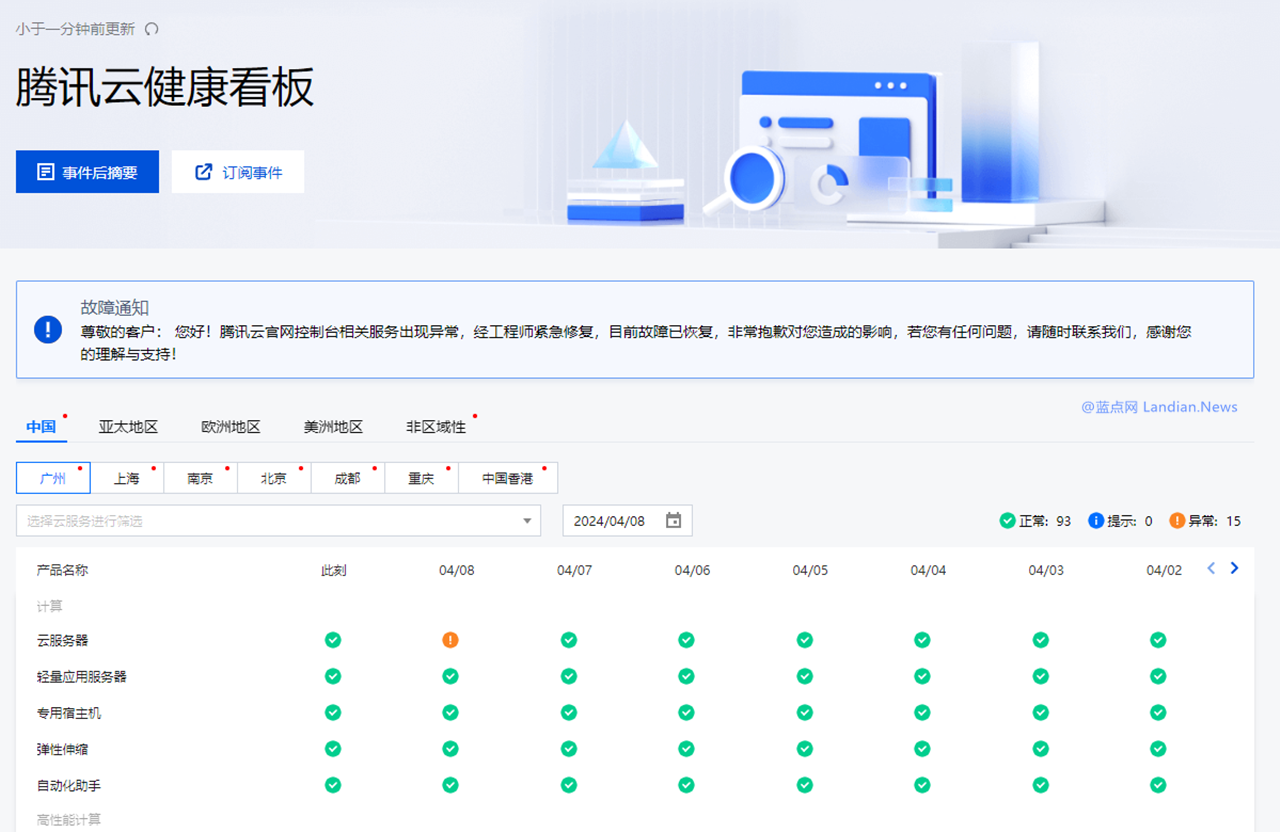Click 自动化助手 status icon under 此刻
Screen dimensions: 1280x832
click(333, 785)
